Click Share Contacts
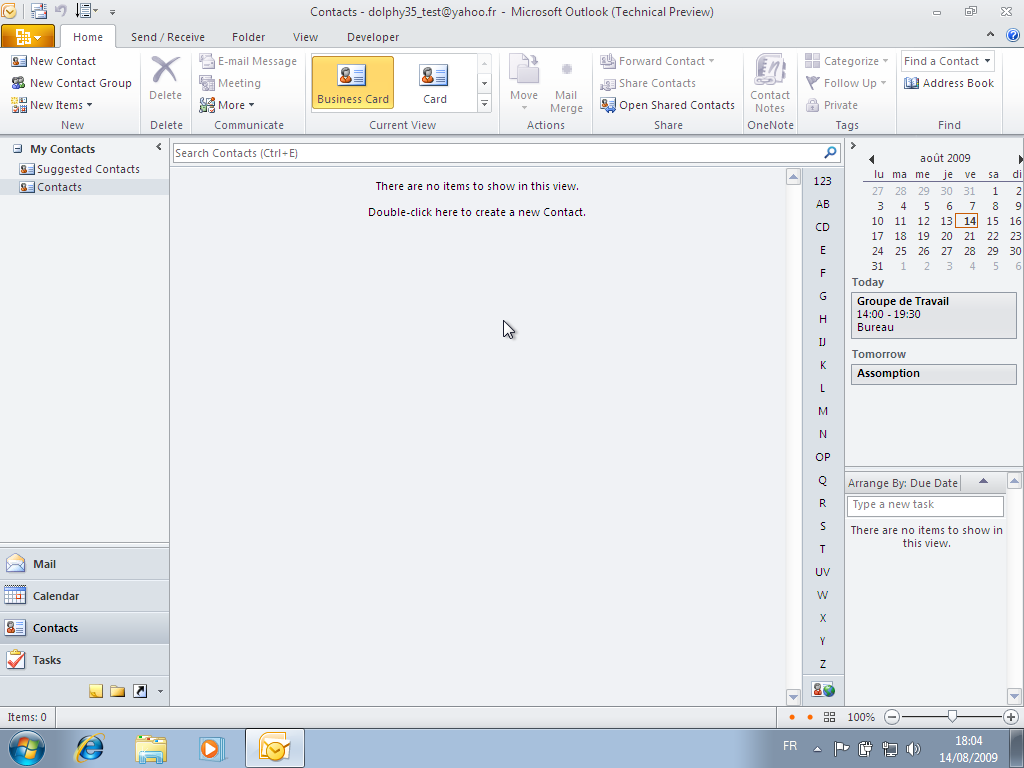Viewport: 1024px width, 768px height. [648, 83]
